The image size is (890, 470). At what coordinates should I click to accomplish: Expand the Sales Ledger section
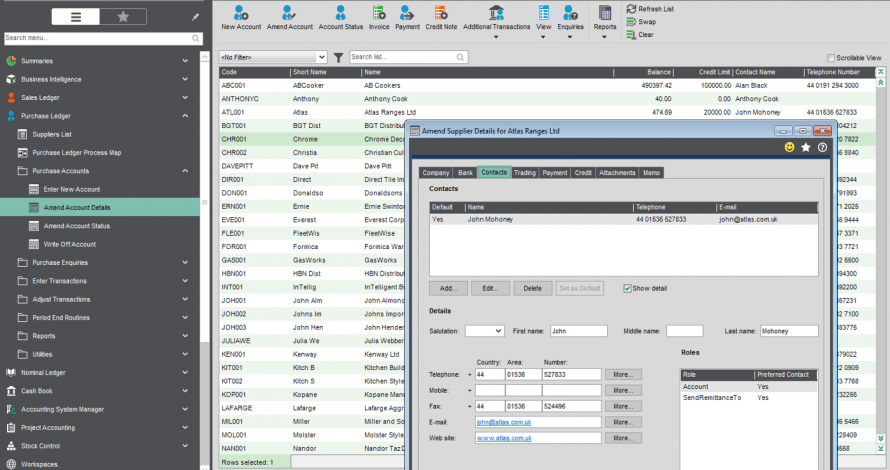[185, 98]
